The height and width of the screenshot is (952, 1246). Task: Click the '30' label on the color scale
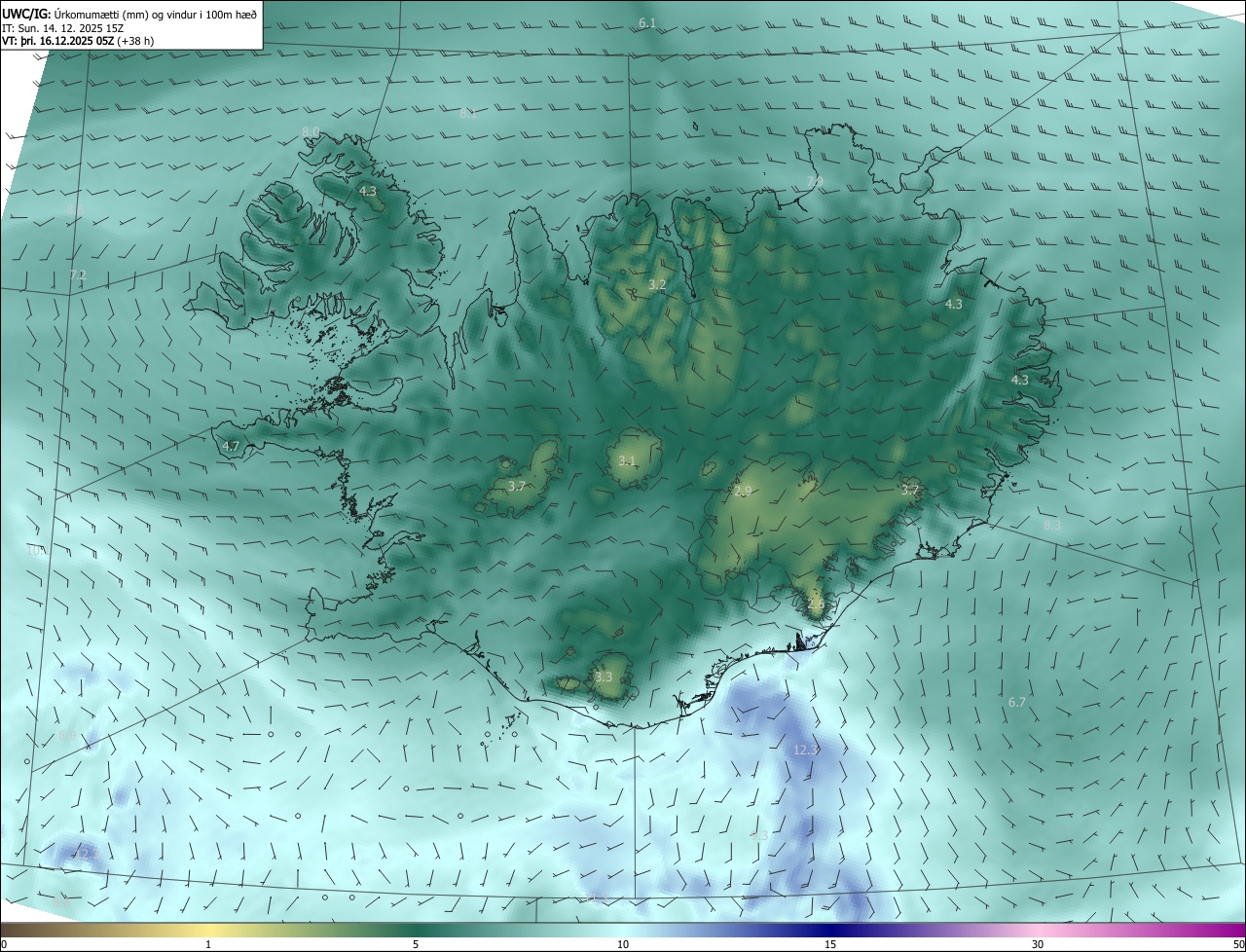coord(1038,944)
